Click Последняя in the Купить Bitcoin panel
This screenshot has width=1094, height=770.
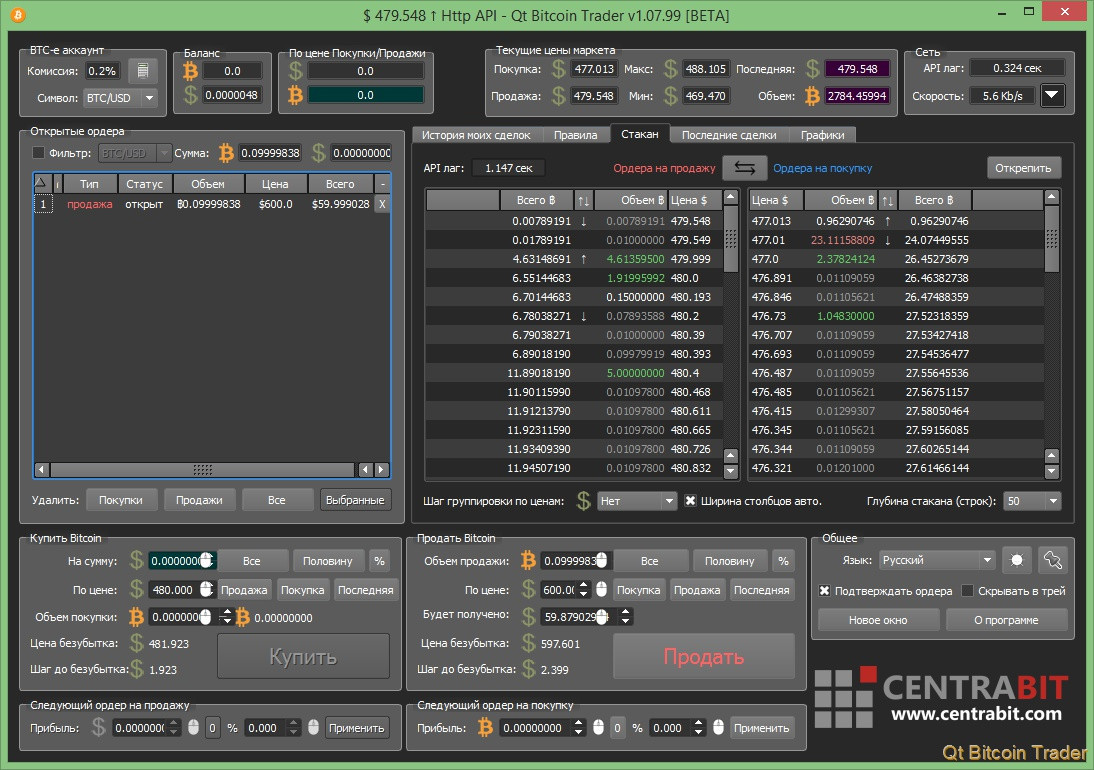pos(366,590)
